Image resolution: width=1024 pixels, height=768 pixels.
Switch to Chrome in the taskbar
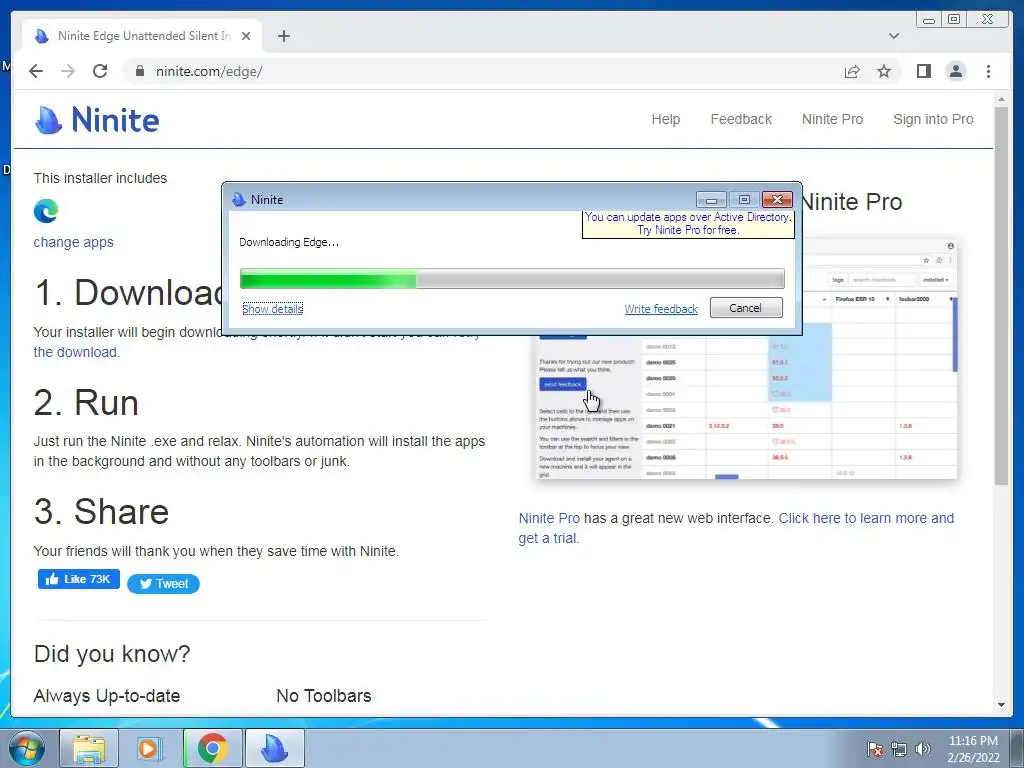[x=212, y=748]
